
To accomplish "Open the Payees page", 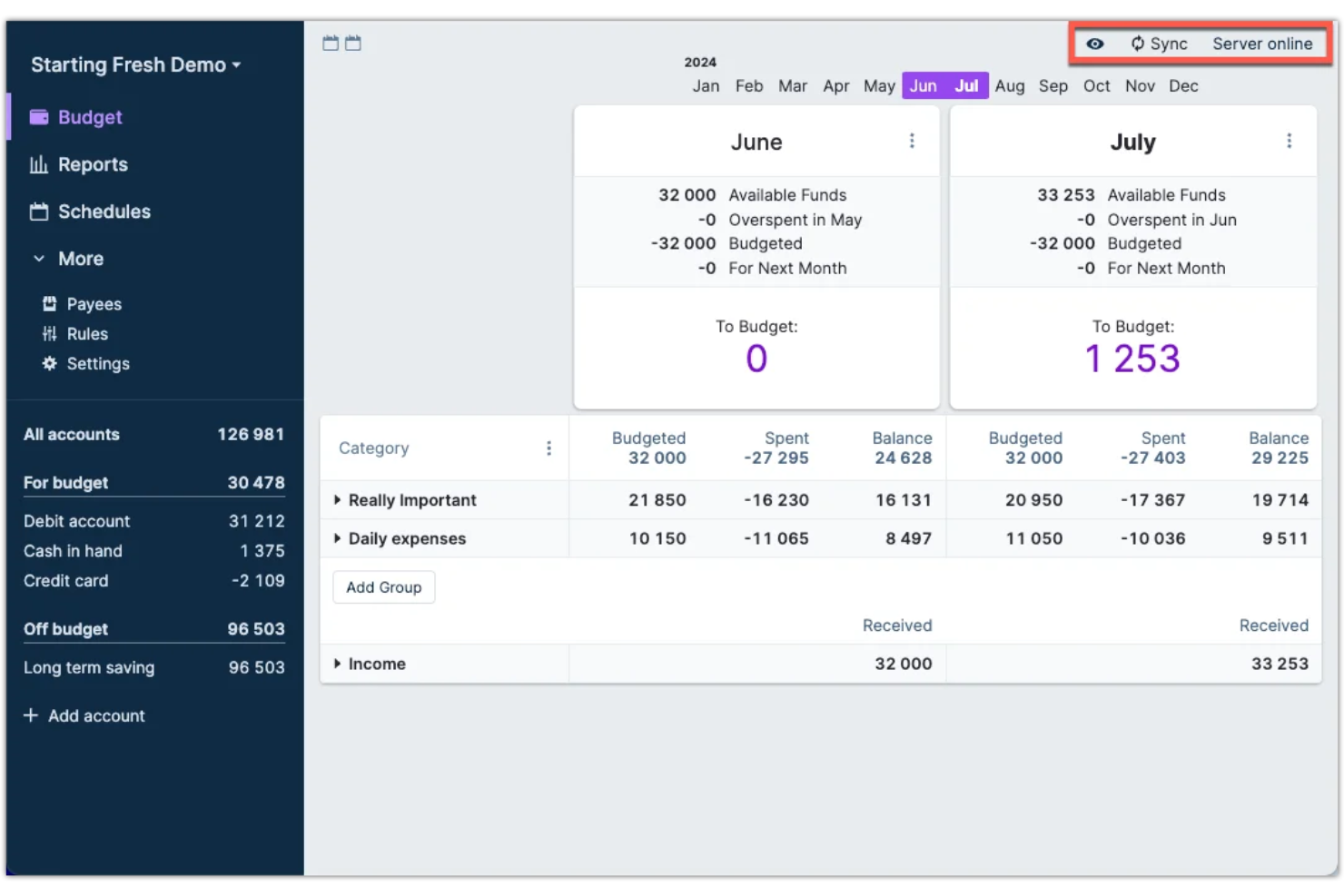I will pos(94,303).
